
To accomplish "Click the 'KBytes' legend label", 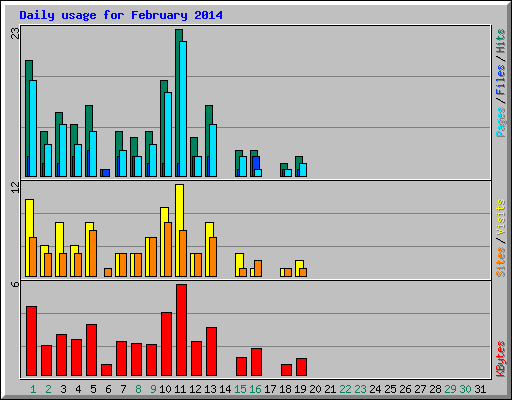I will [501, 359].
